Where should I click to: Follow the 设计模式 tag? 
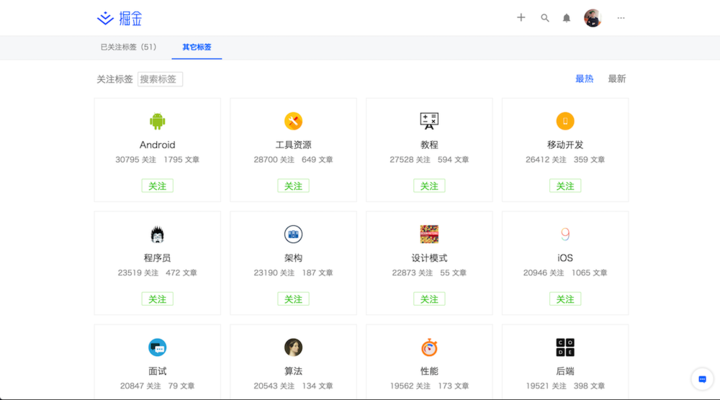pos(429,299)
